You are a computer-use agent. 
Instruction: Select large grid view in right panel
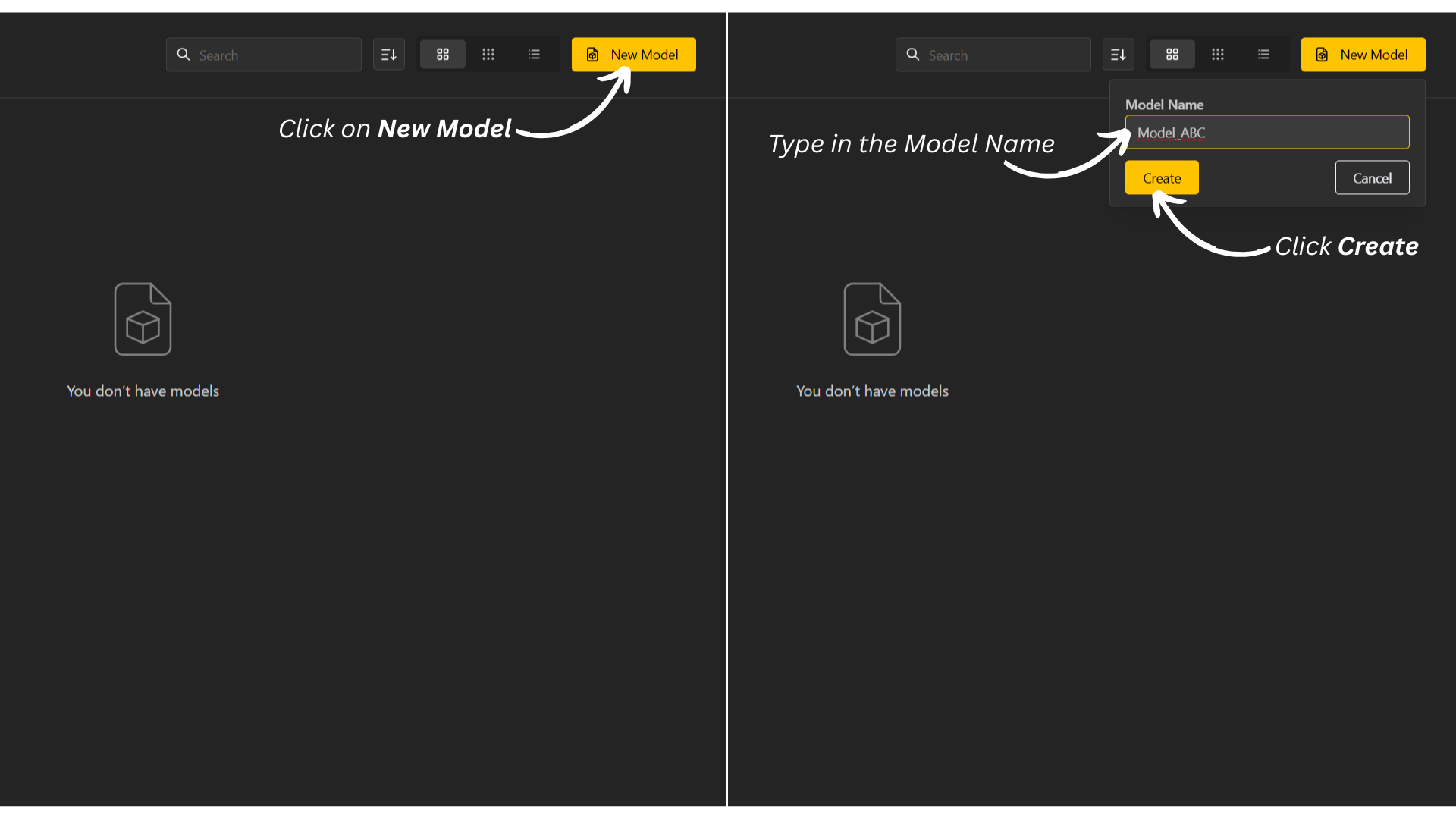[1172, 55]
